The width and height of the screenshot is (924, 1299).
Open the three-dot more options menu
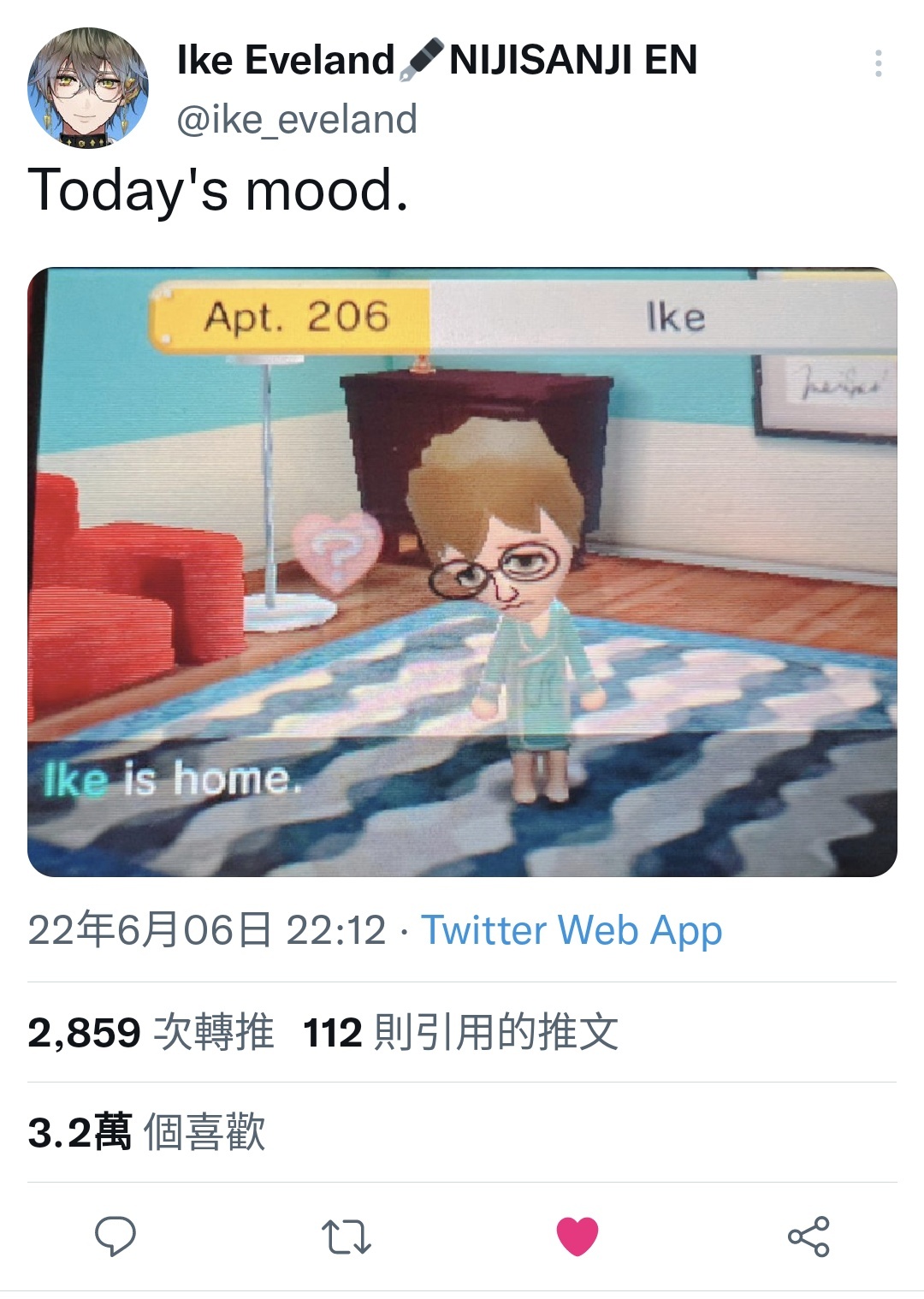point(879,63)
